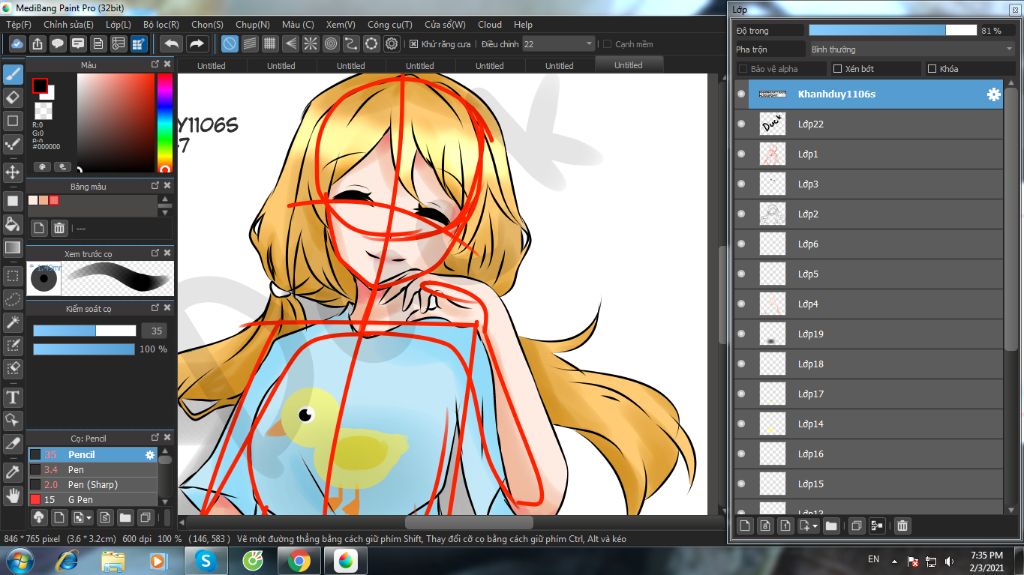Image resolution: width=1024 pixels, height=575 pixels.
Task: Enable the curve snap guide
Action: pyautogui.click(x=351, y=44)
